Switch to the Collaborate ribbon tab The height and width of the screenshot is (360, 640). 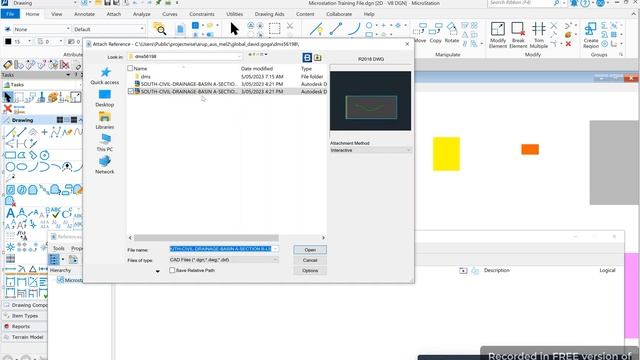tap(339, 14)
